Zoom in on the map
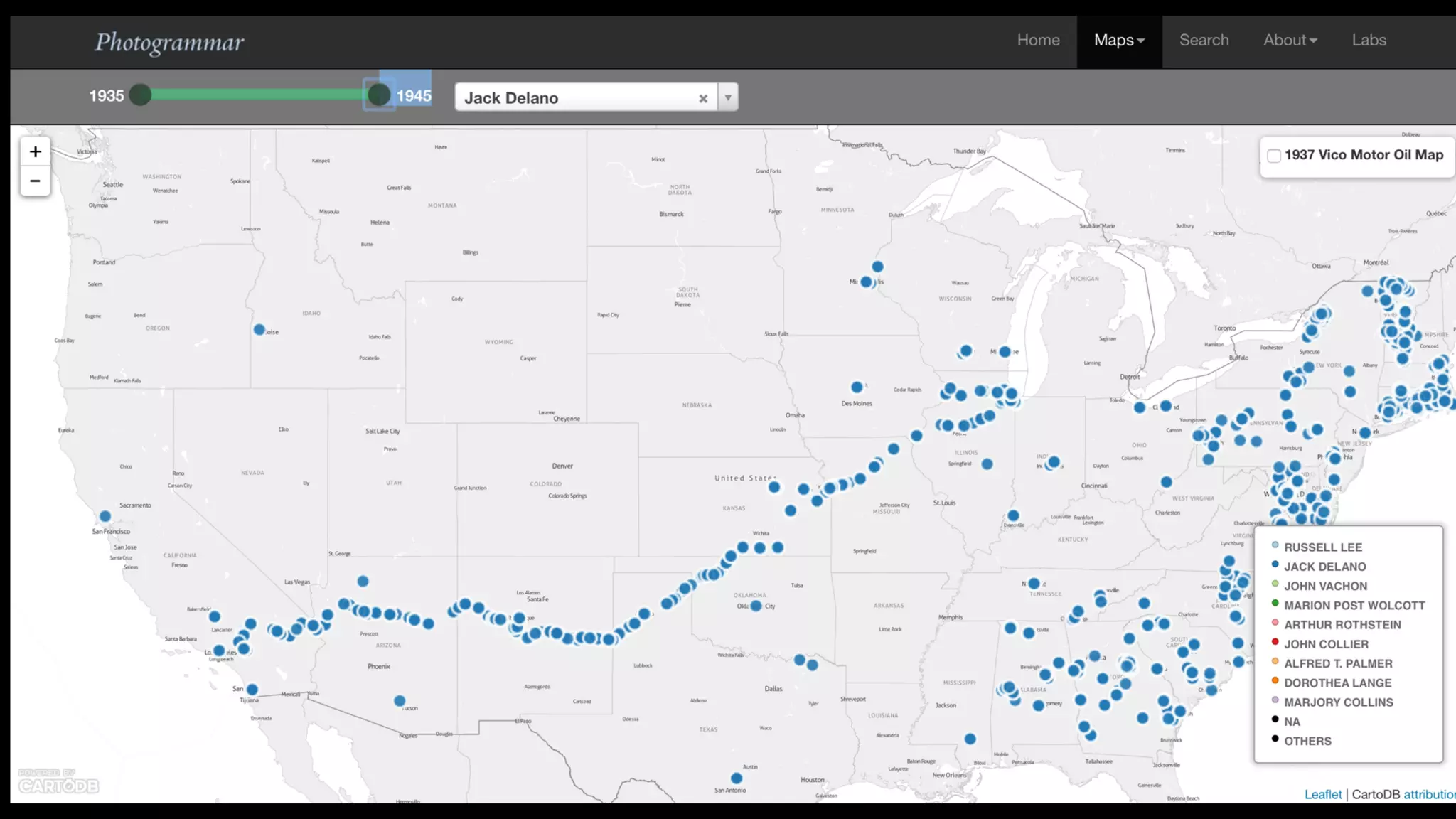This screenshot has width=1456, height=819. pyautogui.click(x=35, y=151)
